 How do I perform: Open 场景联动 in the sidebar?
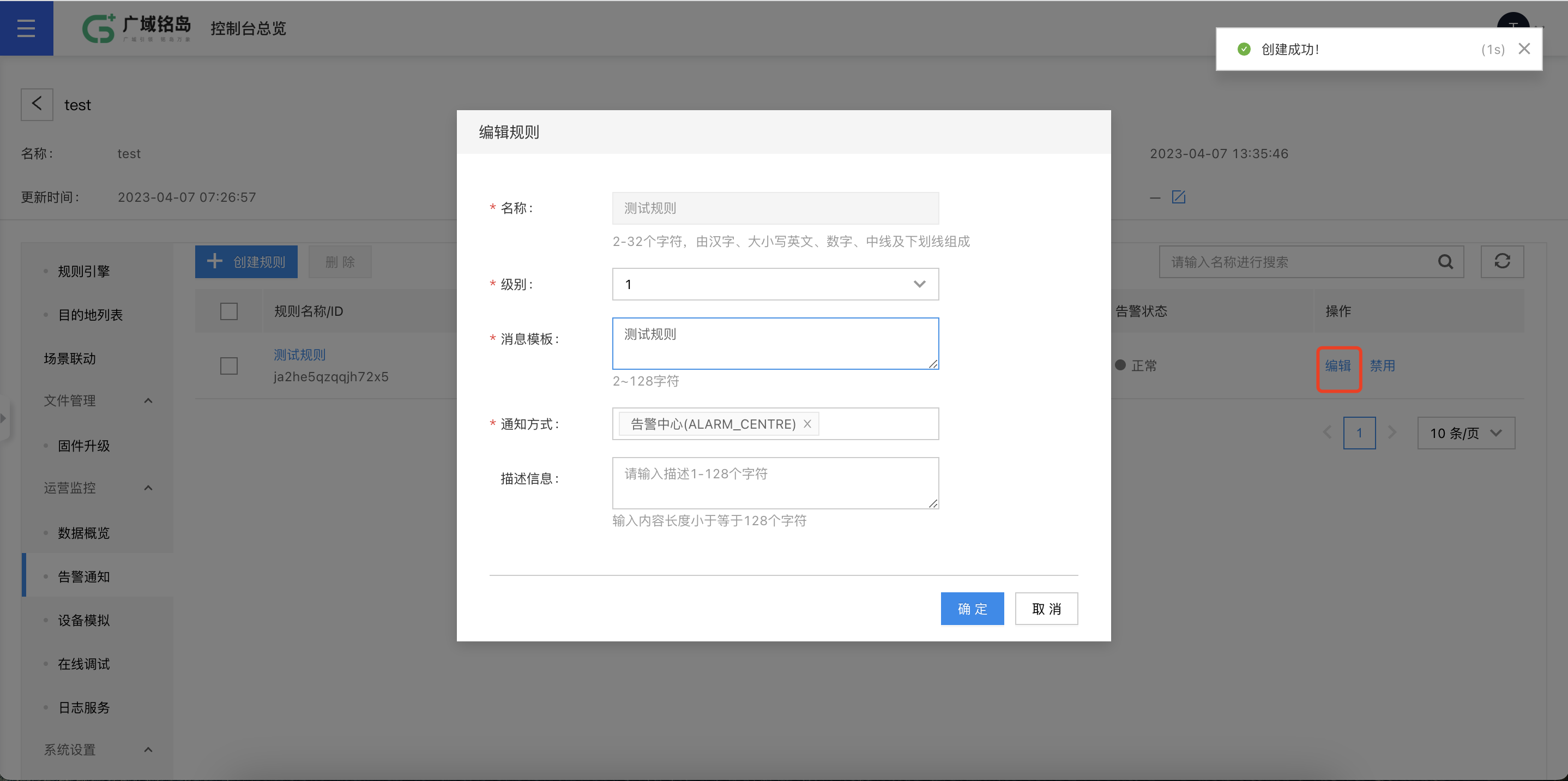[70, 358]
